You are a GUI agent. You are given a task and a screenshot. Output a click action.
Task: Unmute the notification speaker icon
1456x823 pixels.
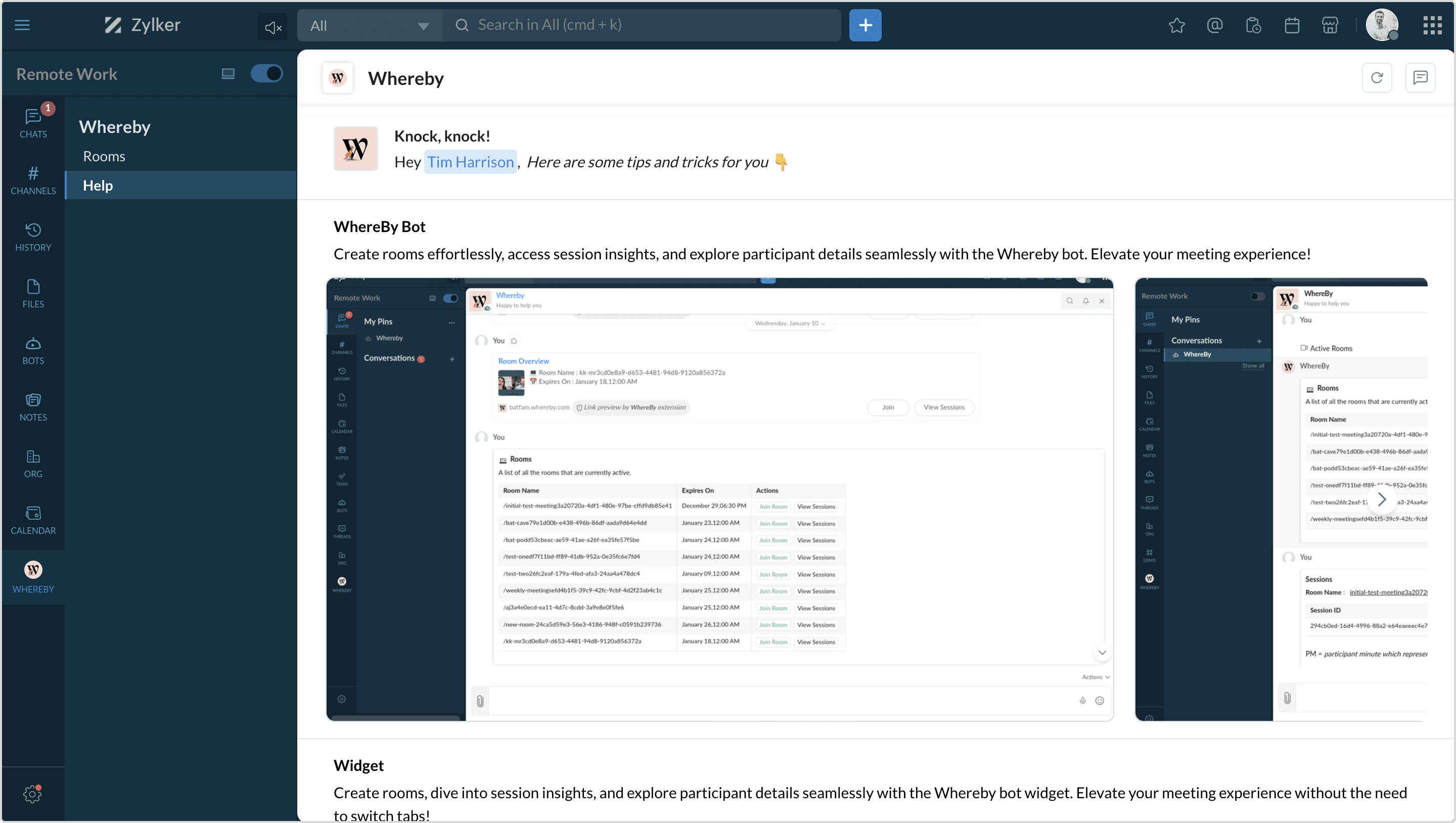pyautogui.click(x=273, y=27)
